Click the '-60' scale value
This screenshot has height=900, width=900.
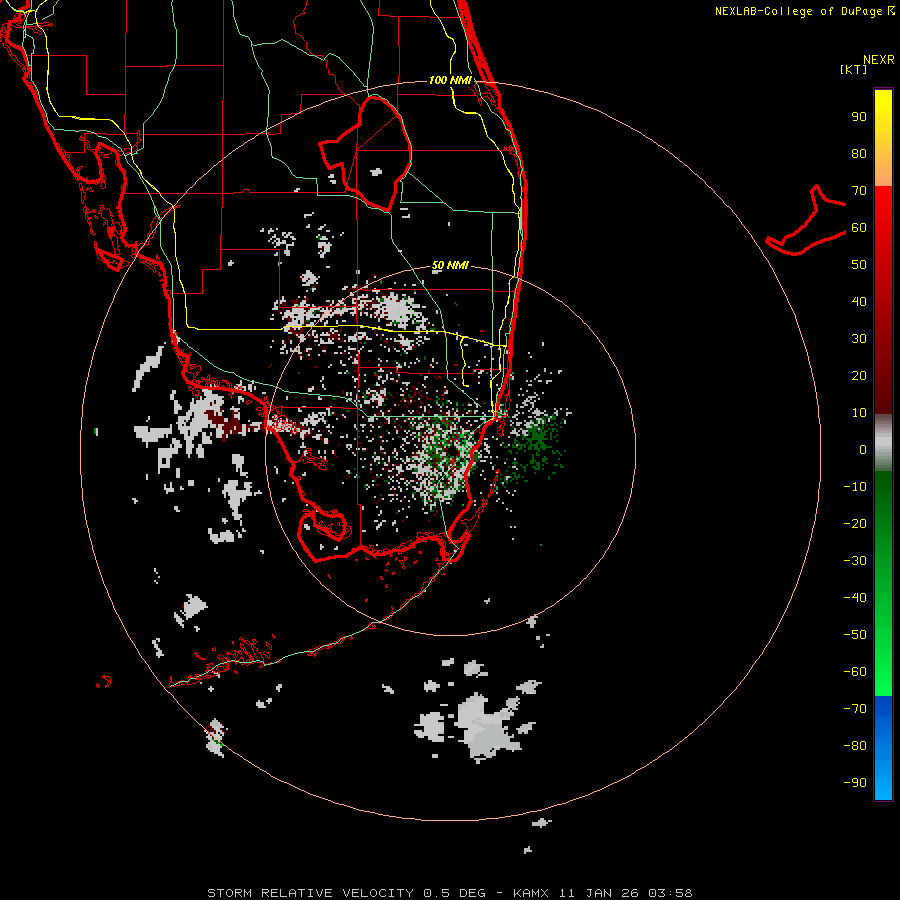click(x=855, y=672)
